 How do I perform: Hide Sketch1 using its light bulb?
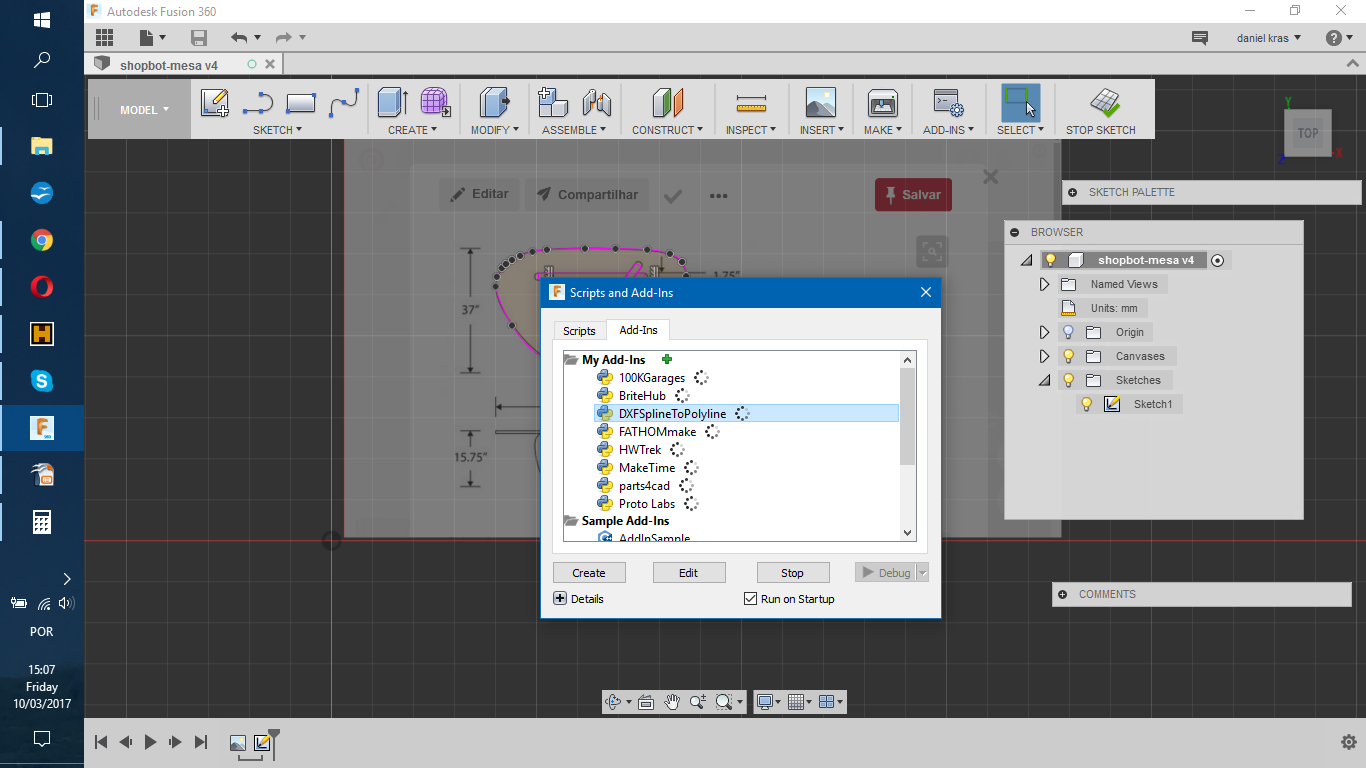point(1086,404)
